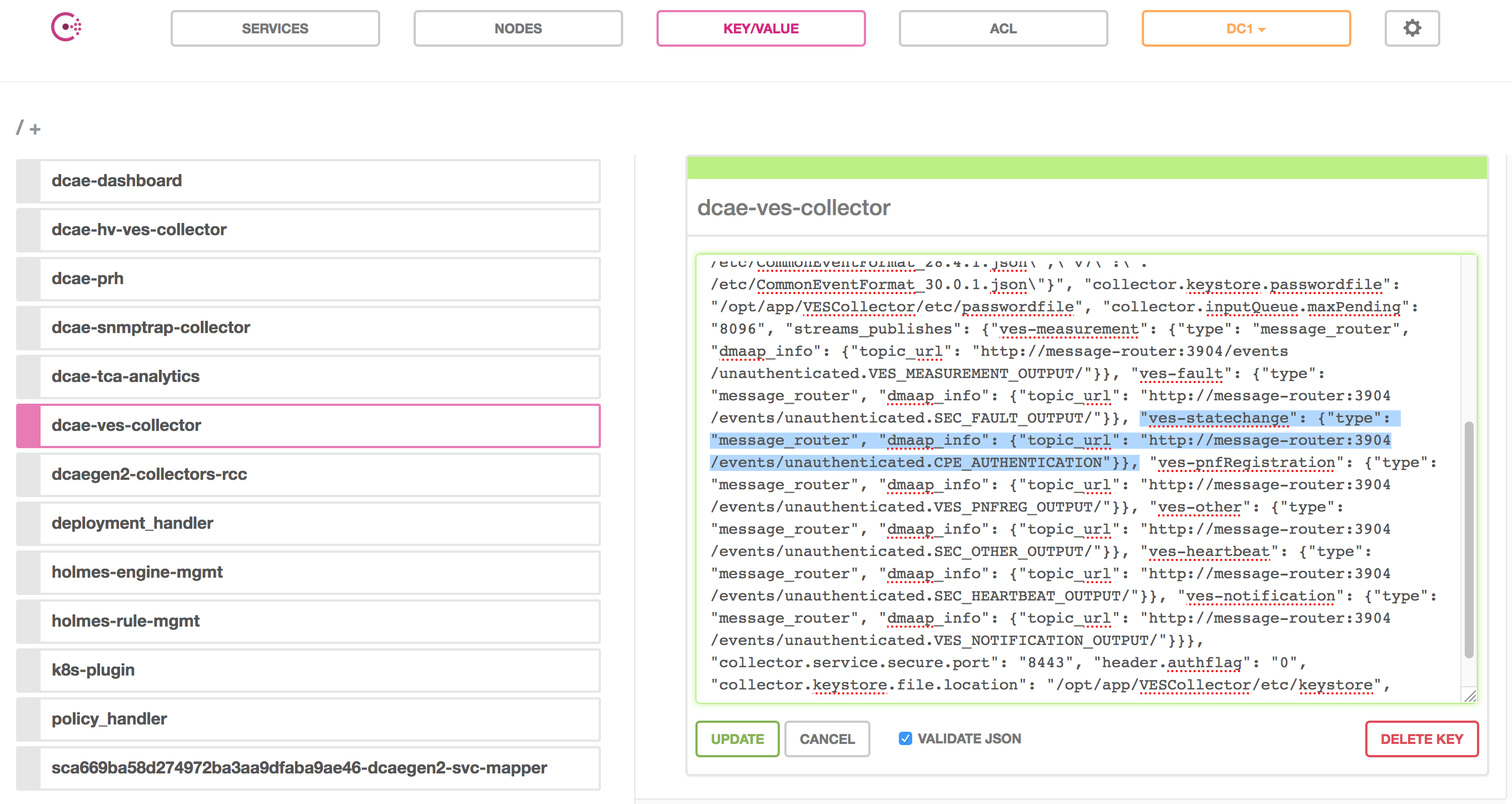Click the Consul logo icon
This screenshot has height=804, width=1512.
point(66,27)
